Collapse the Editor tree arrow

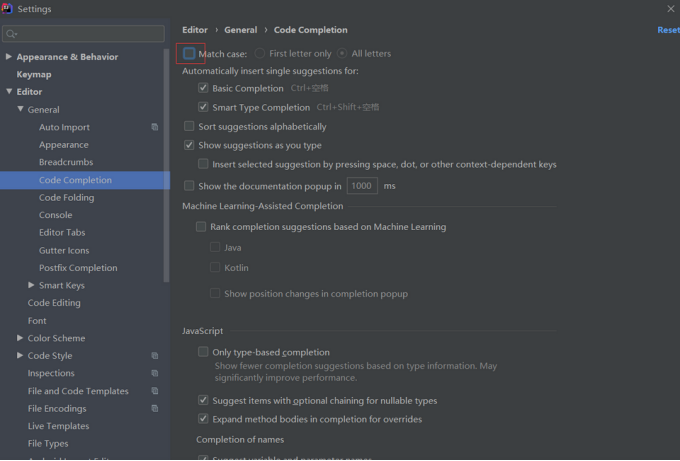click(x=9, y=92)
